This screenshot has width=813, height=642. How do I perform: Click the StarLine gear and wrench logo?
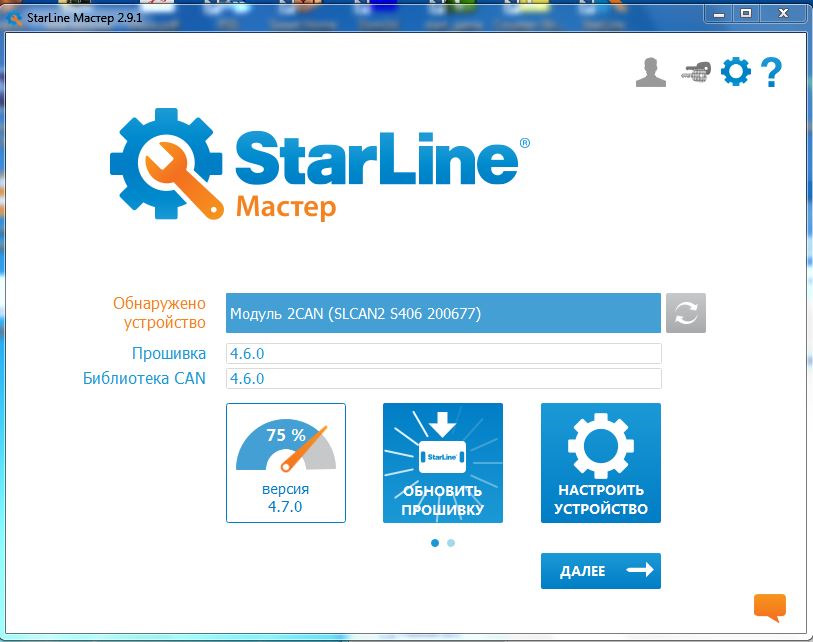[167, 163]
